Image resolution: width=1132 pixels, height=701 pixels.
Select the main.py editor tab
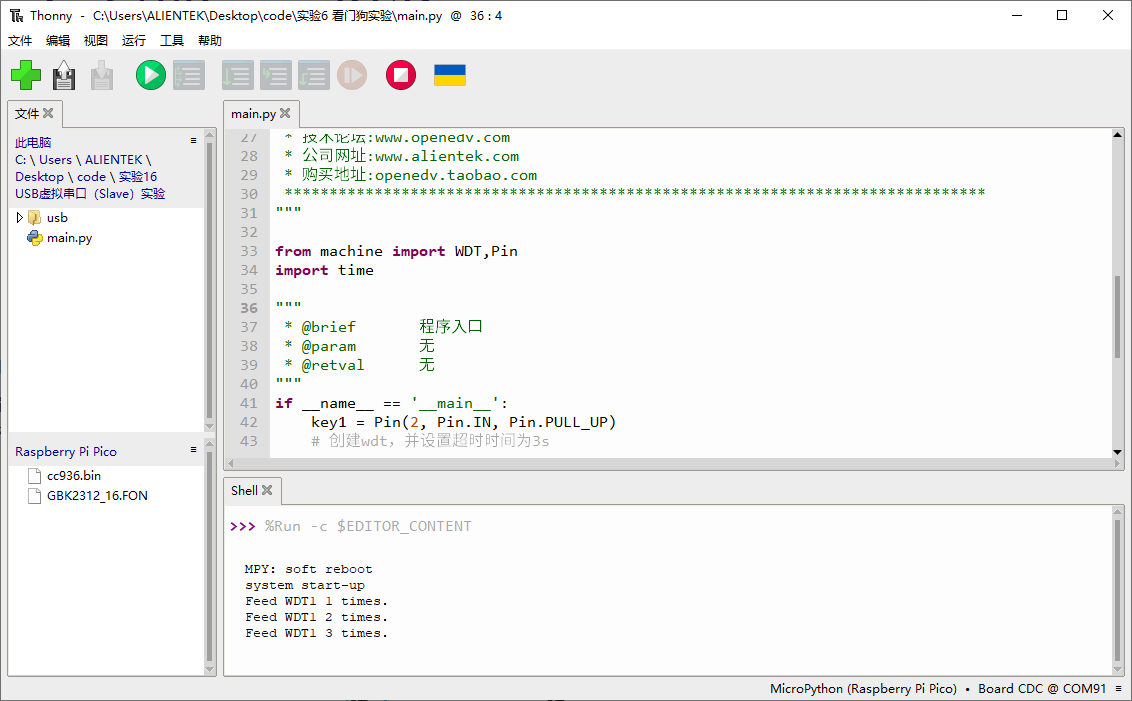tap(253, 113)
